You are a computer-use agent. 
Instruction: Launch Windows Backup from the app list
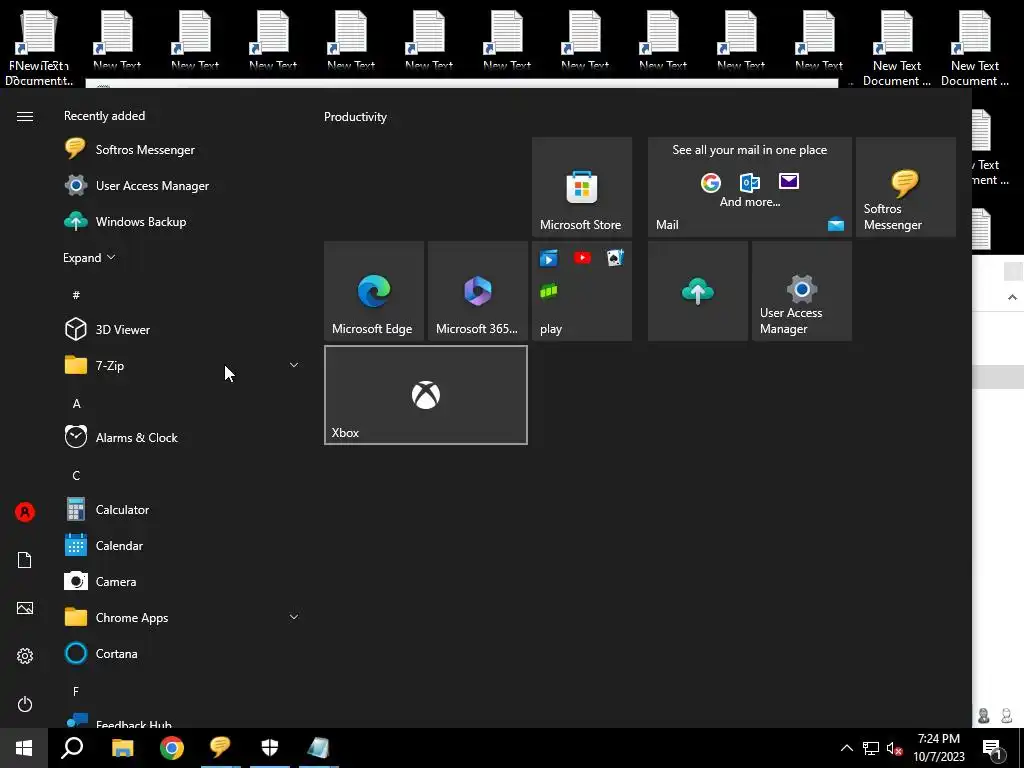click(182, 221)
